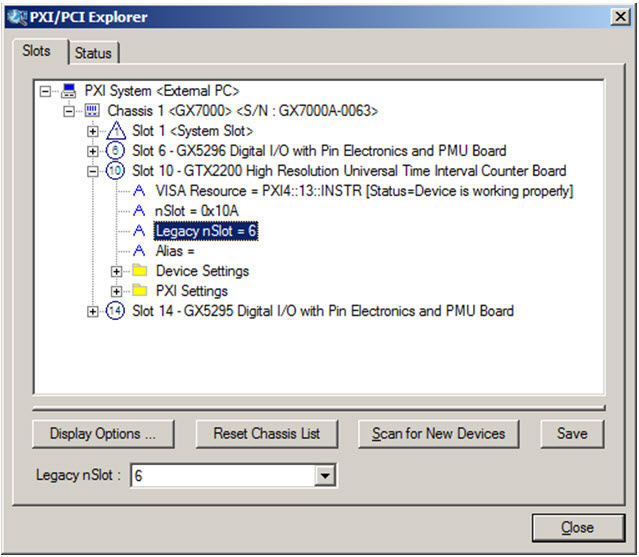The height and width of the screenshot is (557, 639).
Task: Expand the Slot 14 GX5295 node
Action: pyautogui.click(x=93, y=312)
